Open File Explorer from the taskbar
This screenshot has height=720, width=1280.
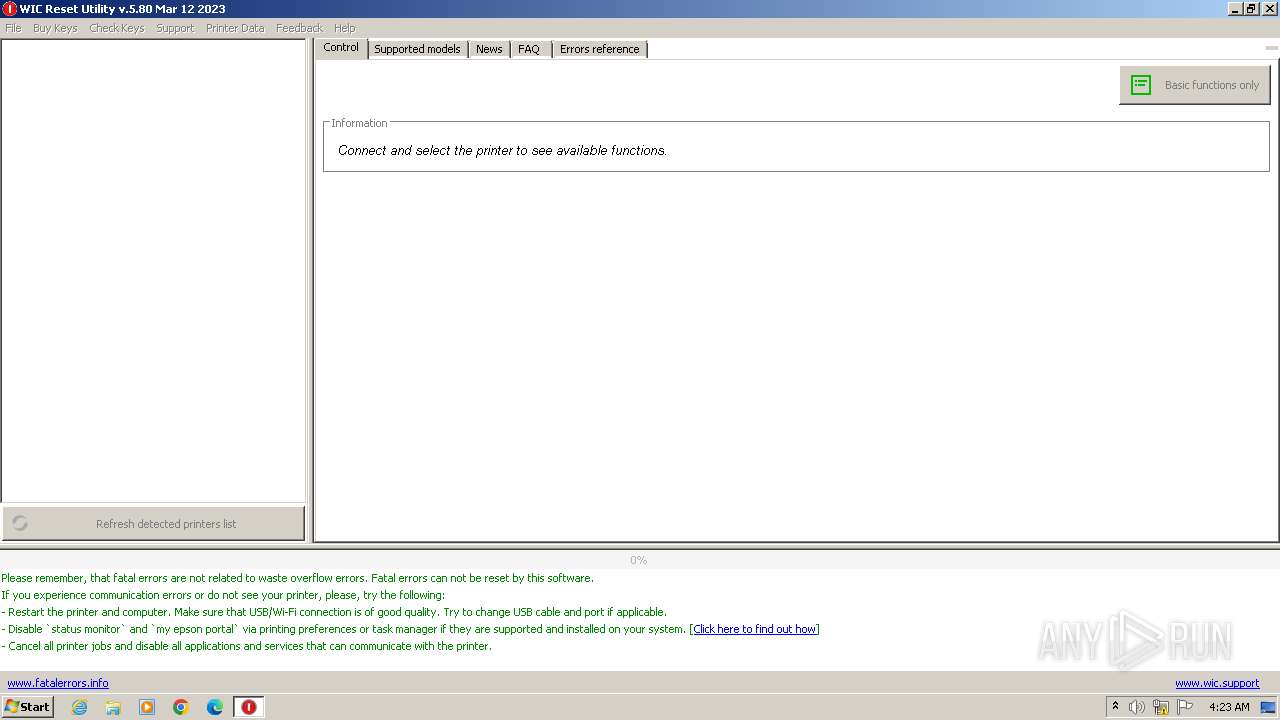click(113, 707)
